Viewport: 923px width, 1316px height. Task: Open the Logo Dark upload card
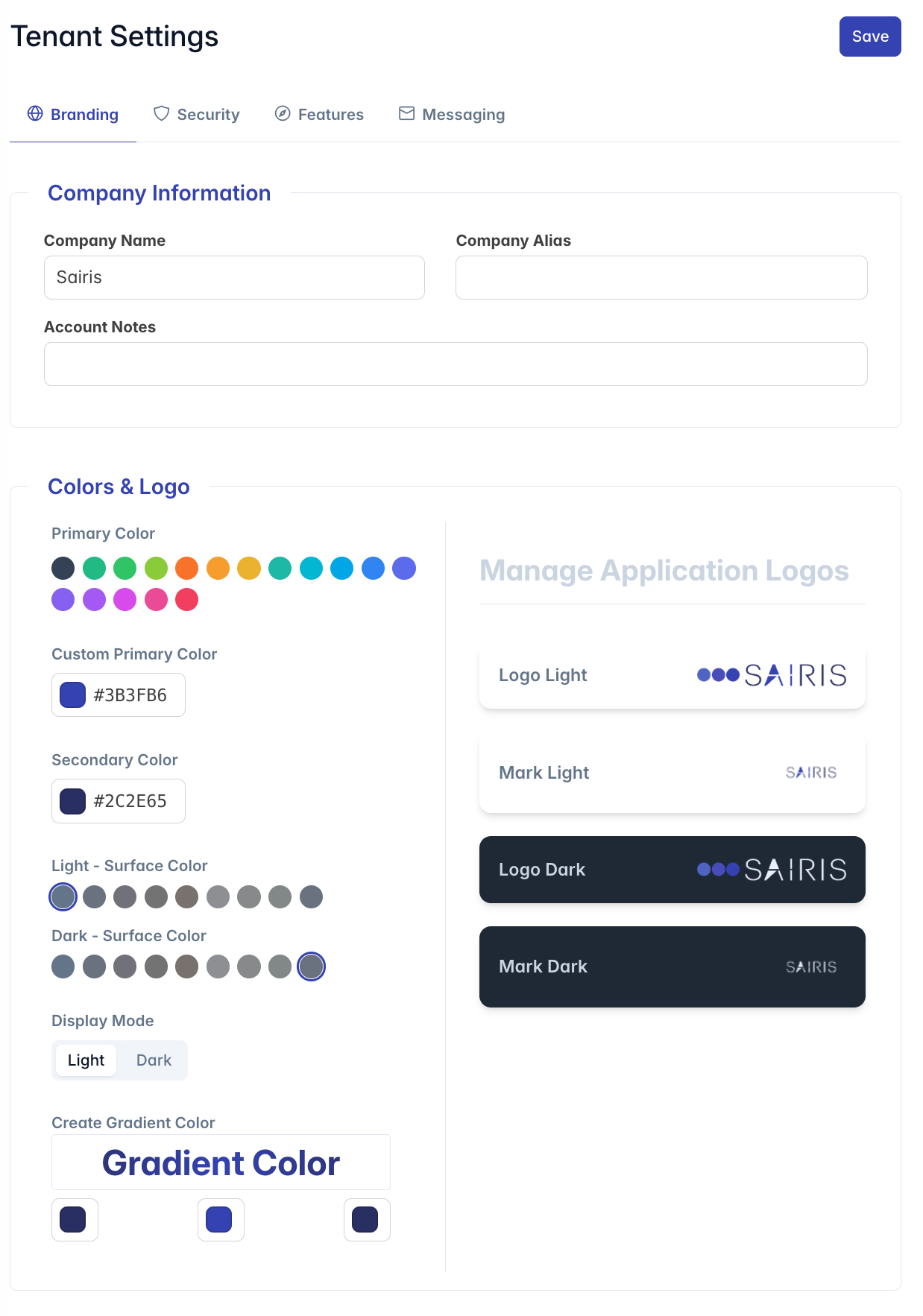pyautogui.click(x=672, y=870)
